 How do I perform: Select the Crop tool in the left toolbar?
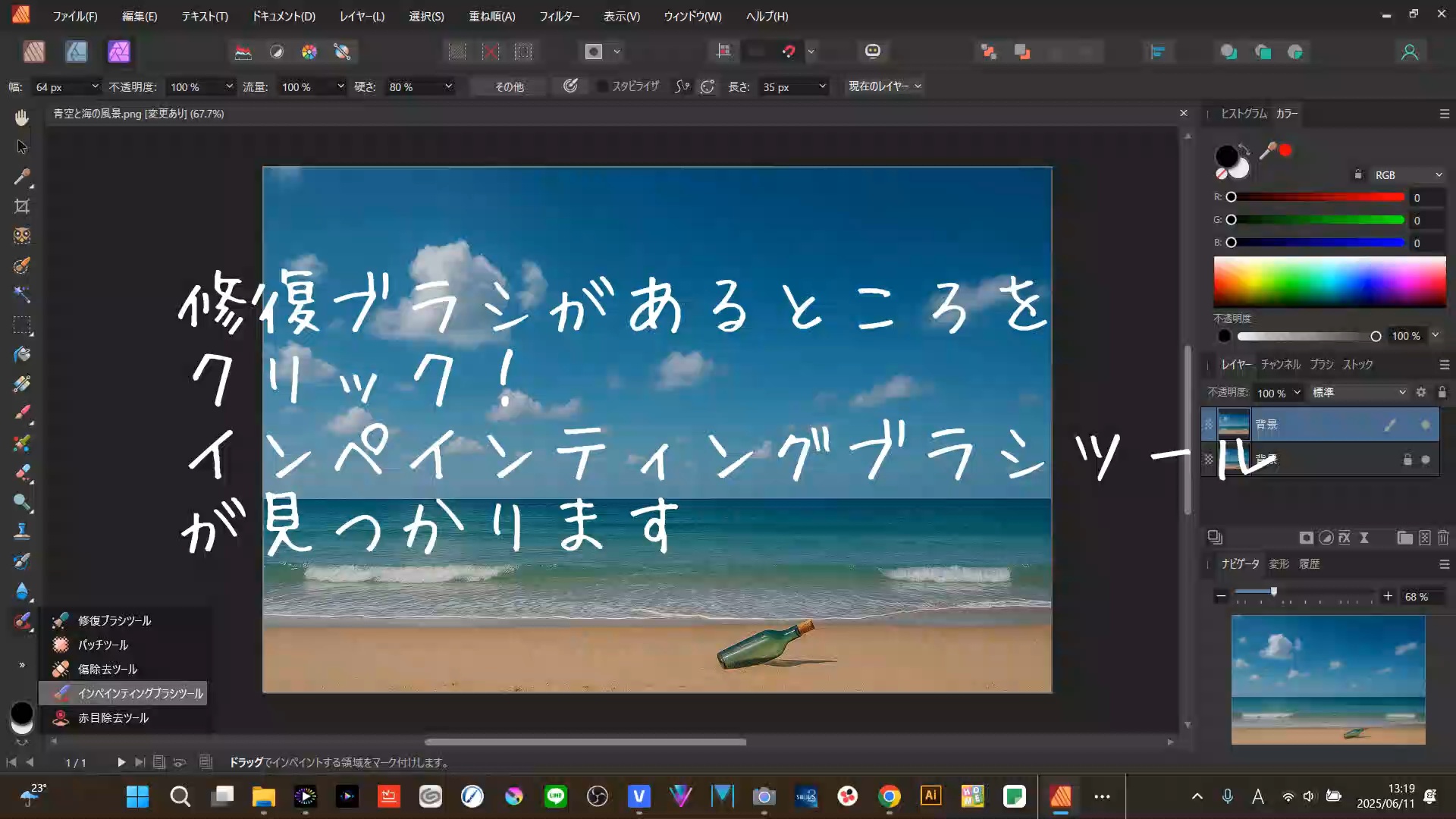tap(21, 206)
